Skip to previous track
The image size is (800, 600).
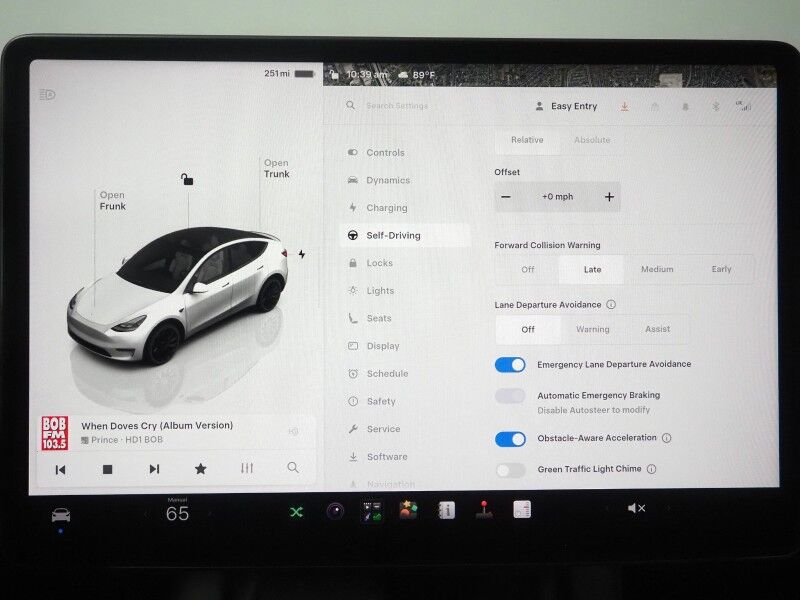point(60,469)
